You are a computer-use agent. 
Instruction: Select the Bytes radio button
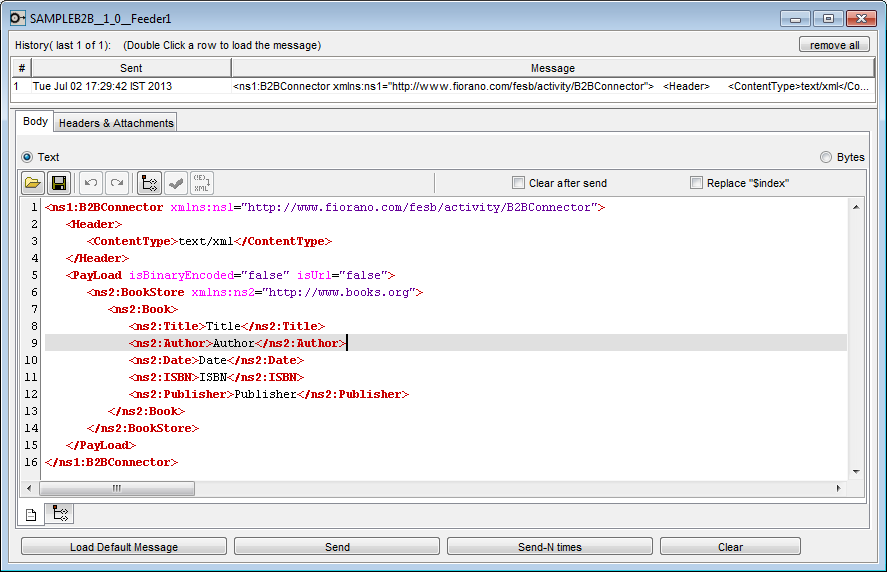click(825, 157)
